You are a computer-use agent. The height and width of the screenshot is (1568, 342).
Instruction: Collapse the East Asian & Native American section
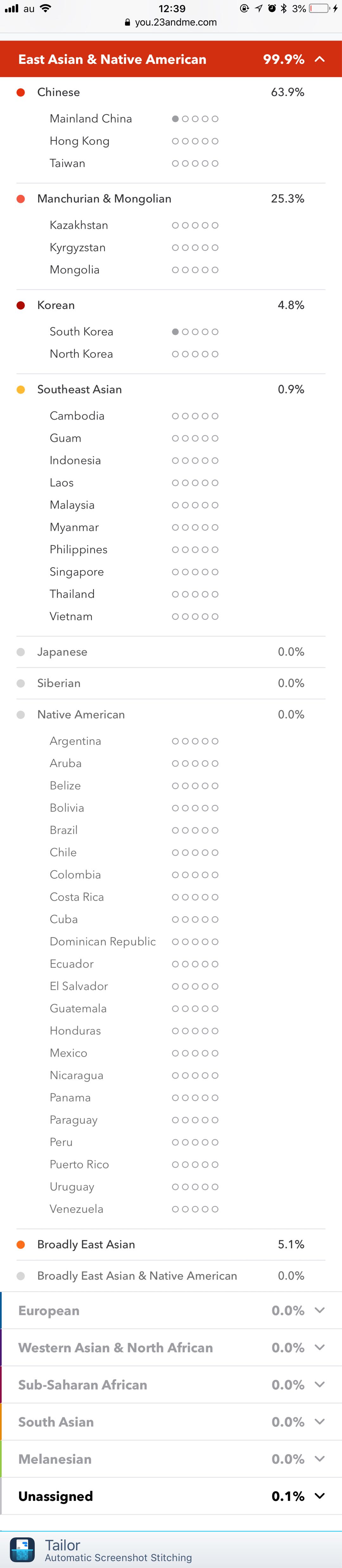(320, 59)
